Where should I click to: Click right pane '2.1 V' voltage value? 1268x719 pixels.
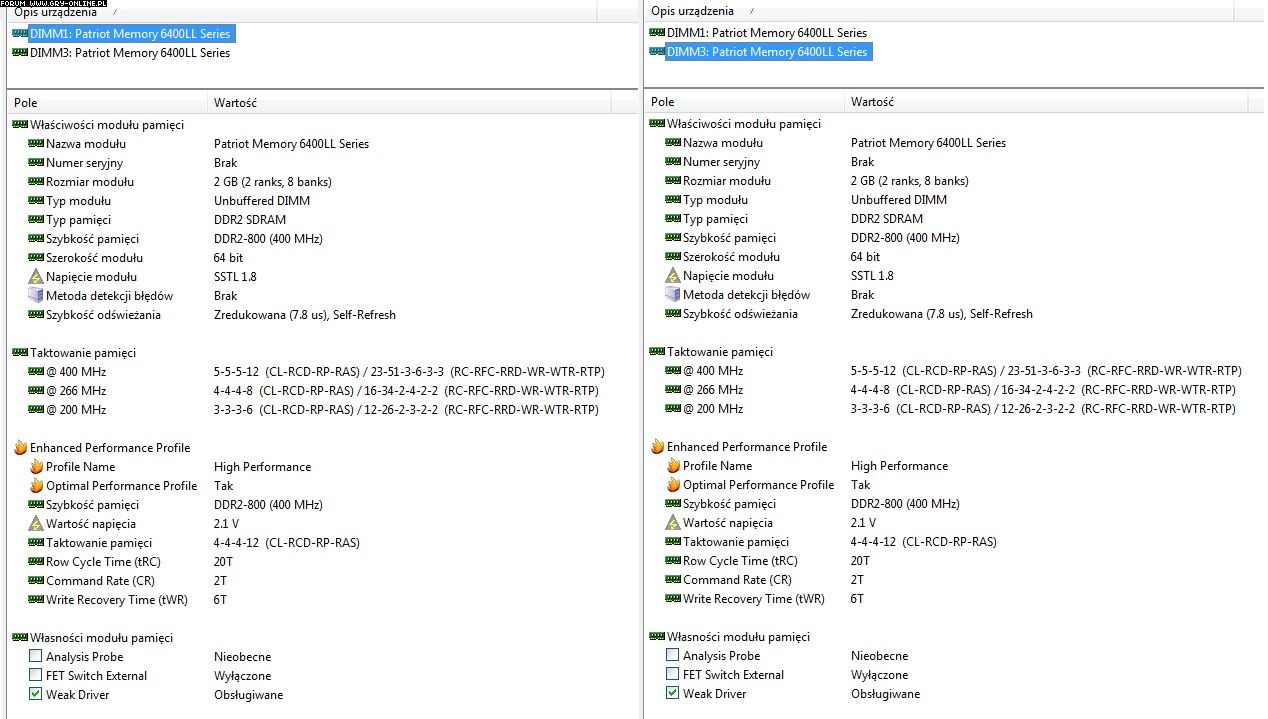[863, 522]
